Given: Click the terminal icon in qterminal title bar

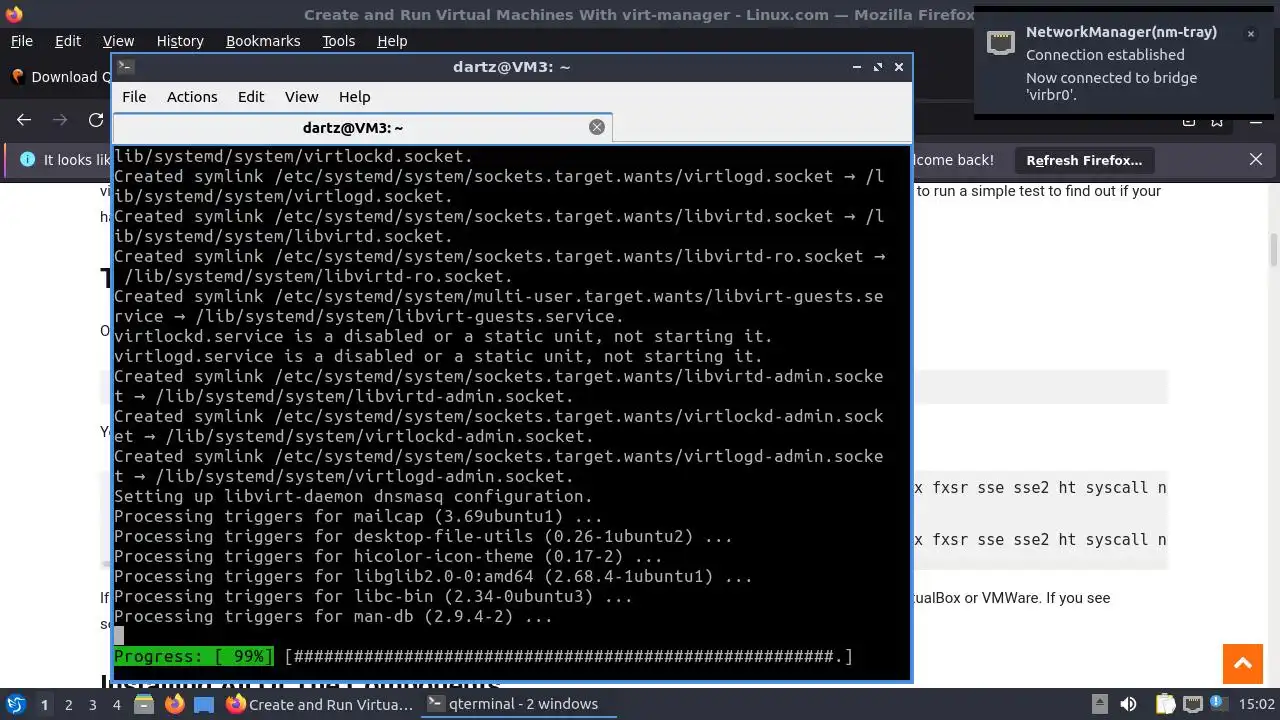Looking at the screenshot, I should point(126,67).
